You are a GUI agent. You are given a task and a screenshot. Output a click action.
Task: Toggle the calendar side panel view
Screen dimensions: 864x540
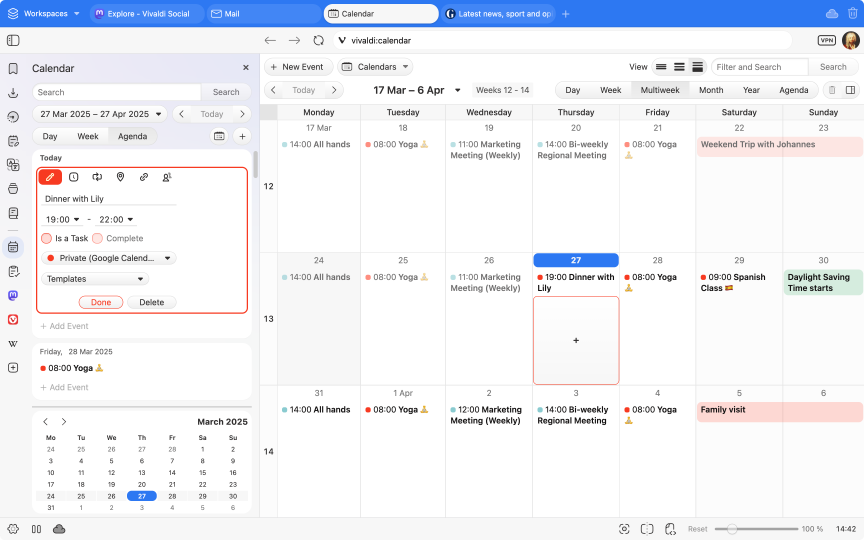point(850,90)
